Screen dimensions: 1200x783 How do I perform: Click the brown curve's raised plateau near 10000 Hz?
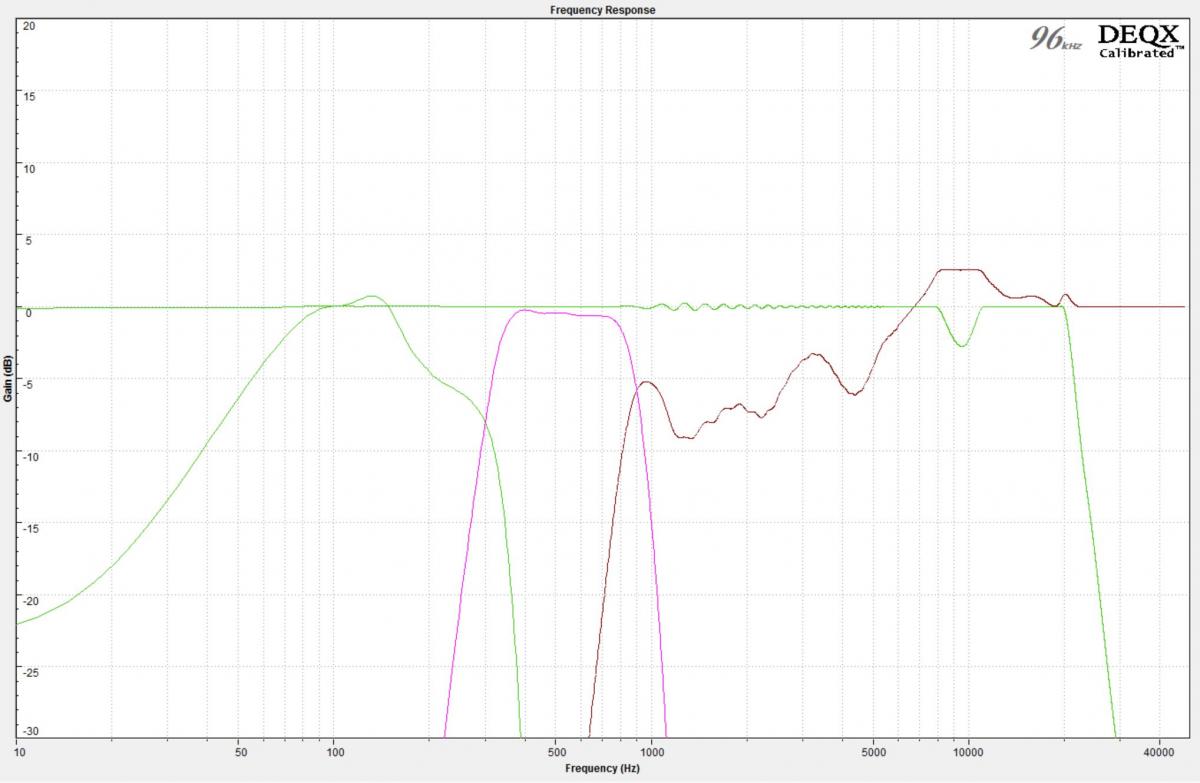coord(959,270)
